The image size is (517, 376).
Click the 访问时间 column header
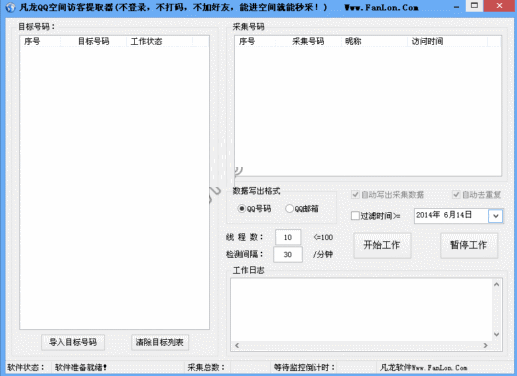(x=447, y=41)
